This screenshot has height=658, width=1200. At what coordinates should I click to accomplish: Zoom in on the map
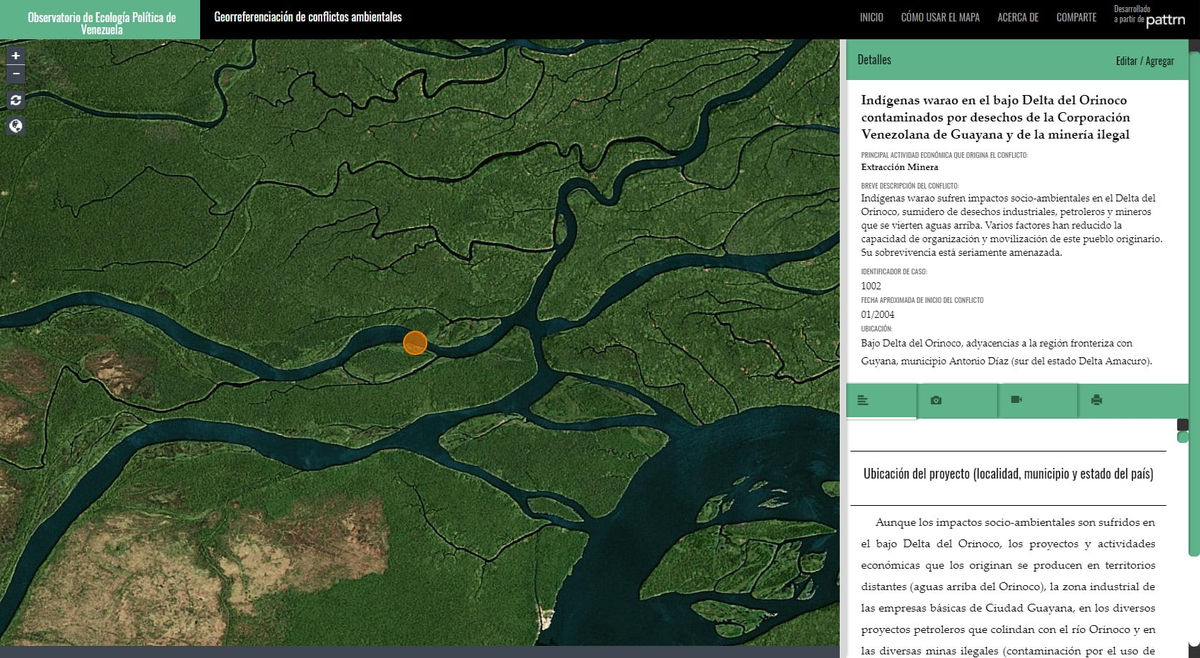(15, 56)
